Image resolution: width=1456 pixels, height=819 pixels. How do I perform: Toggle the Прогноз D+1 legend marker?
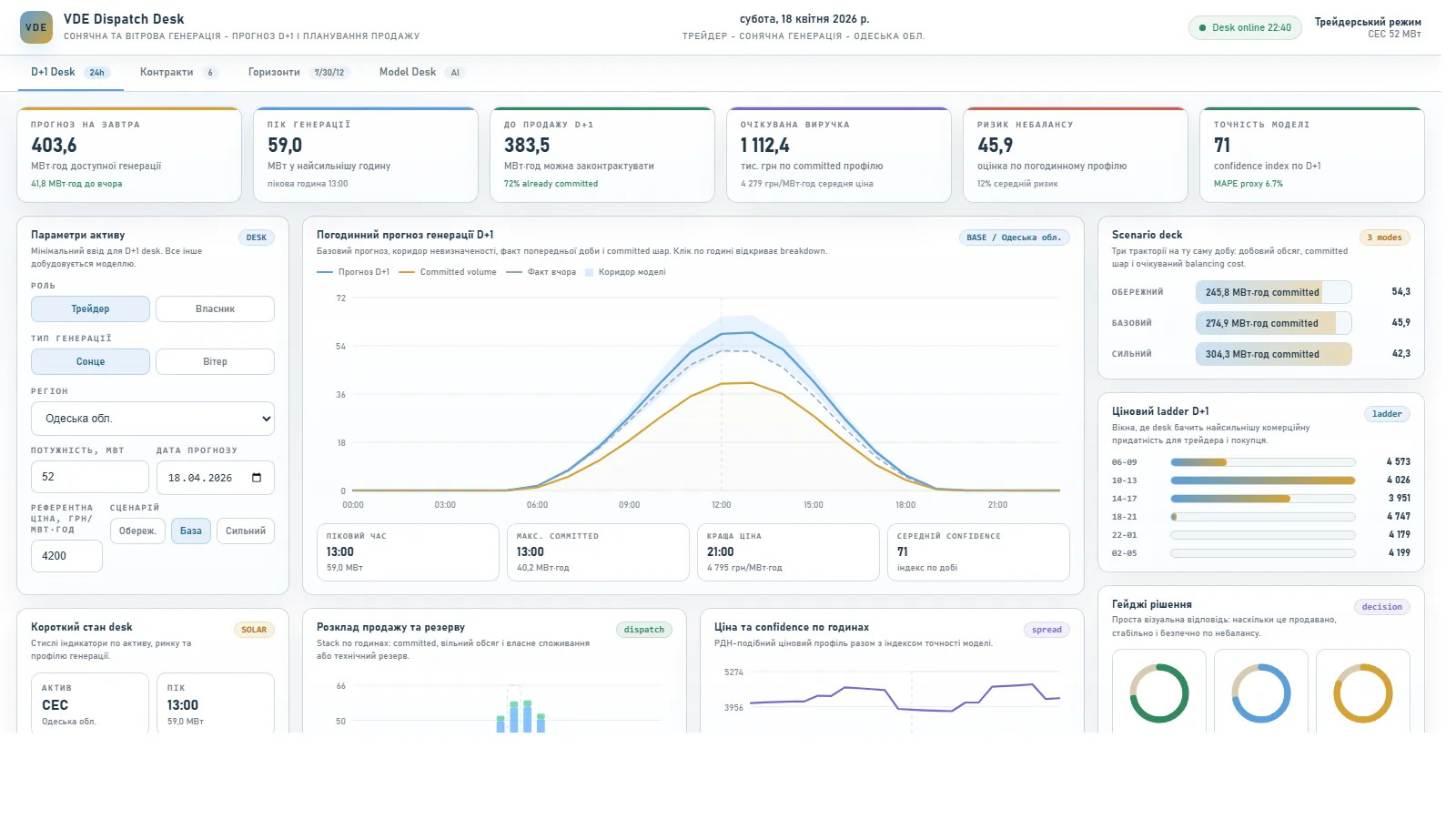(325, 272)
